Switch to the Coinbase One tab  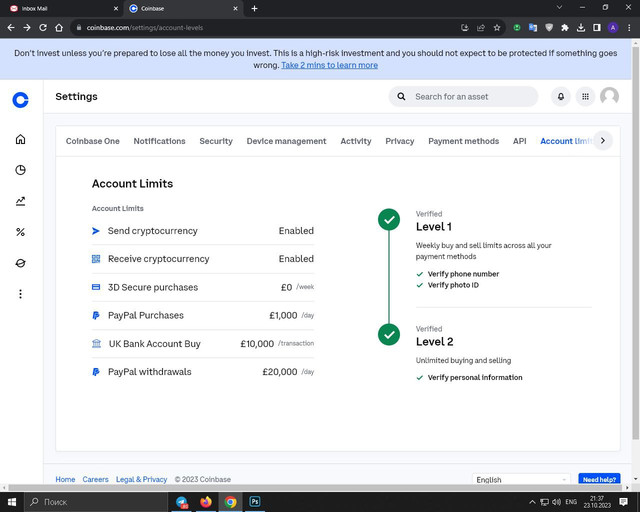pyautogui.click(x=93, y=141)
